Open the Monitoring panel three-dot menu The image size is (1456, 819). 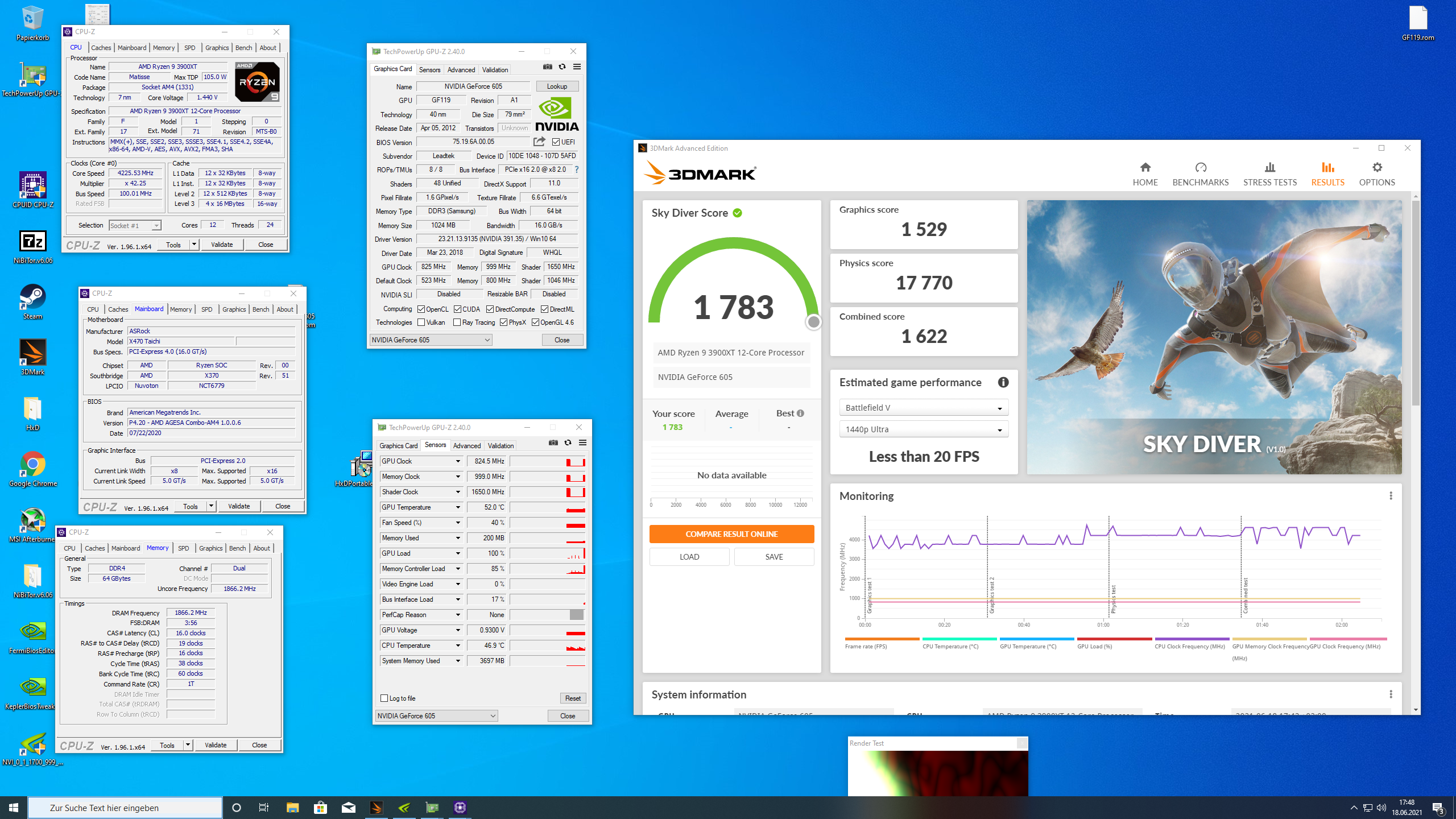point(1391,496)
